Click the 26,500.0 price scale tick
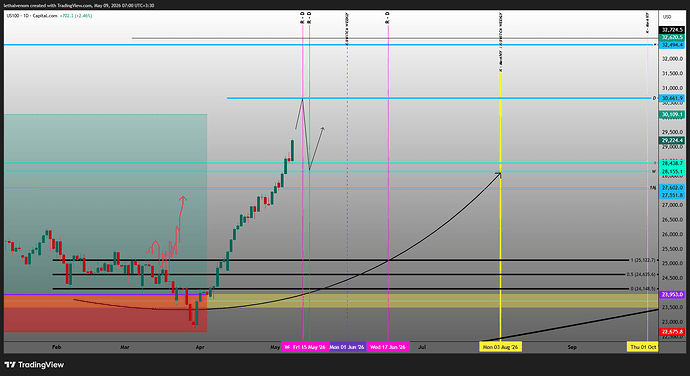Image resolution: width=690 pixels, height=376 pixels. [x=673, y=220]
